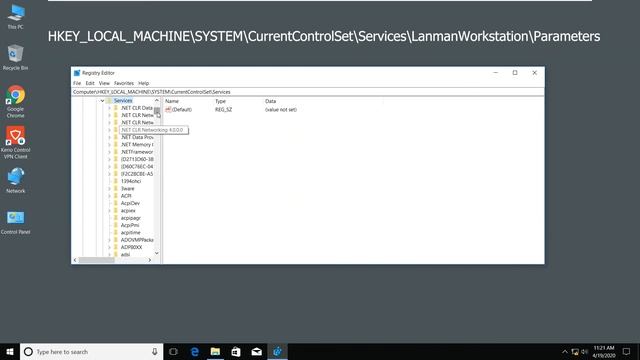Click the REG_SZ type cell
640x360 pixels.
(223, 109)
